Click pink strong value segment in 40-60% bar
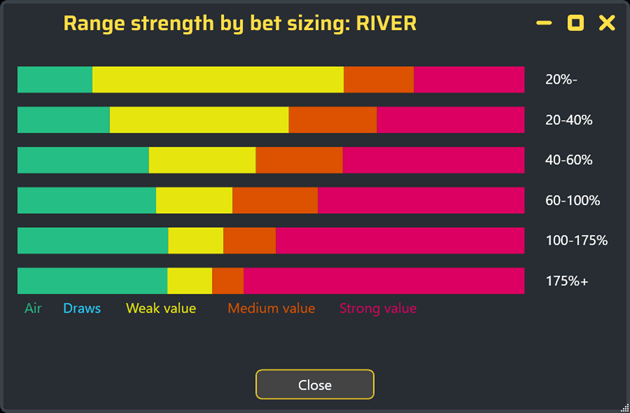This screenshot has width=630, height=413. coord(434,160)
